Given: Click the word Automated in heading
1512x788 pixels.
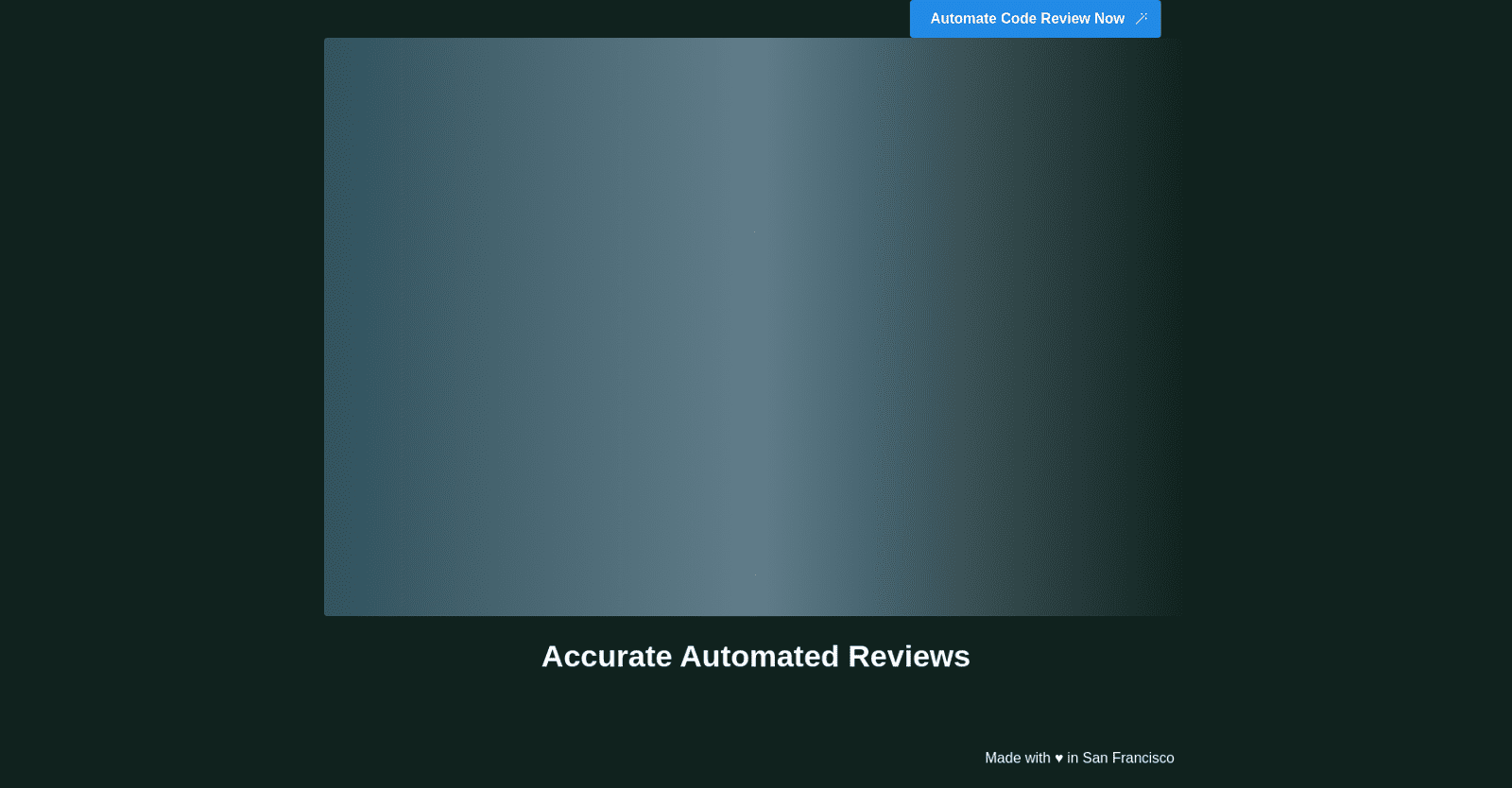Looking at the screenshot, I should point(760,656).
